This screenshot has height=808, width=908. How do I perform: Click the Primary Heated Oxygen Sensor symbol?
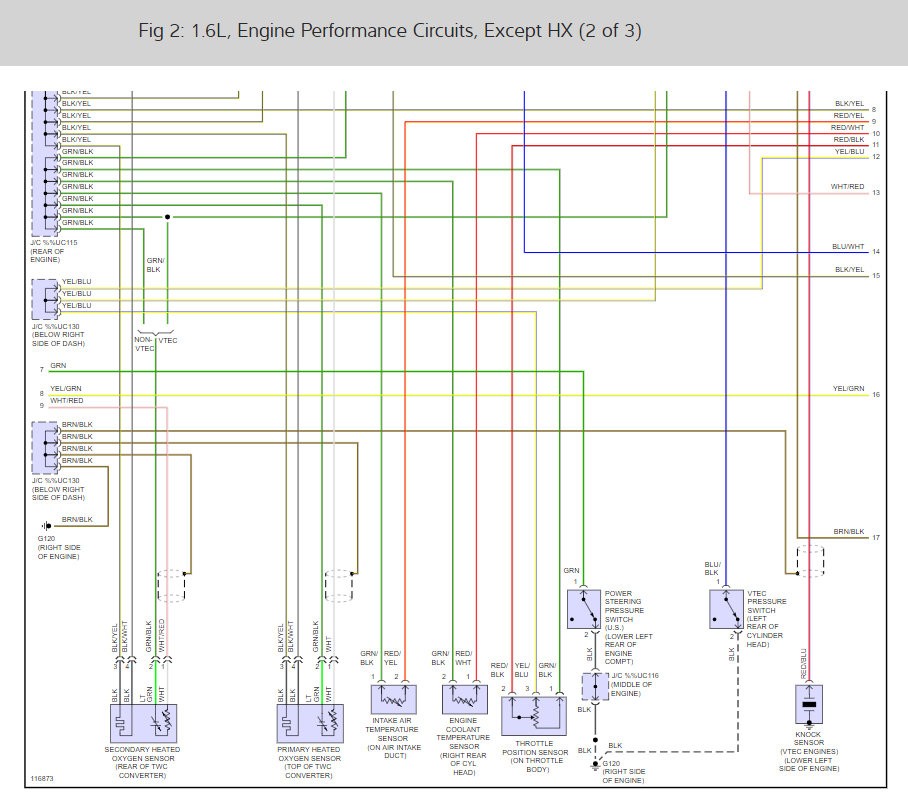click(310, 723)
